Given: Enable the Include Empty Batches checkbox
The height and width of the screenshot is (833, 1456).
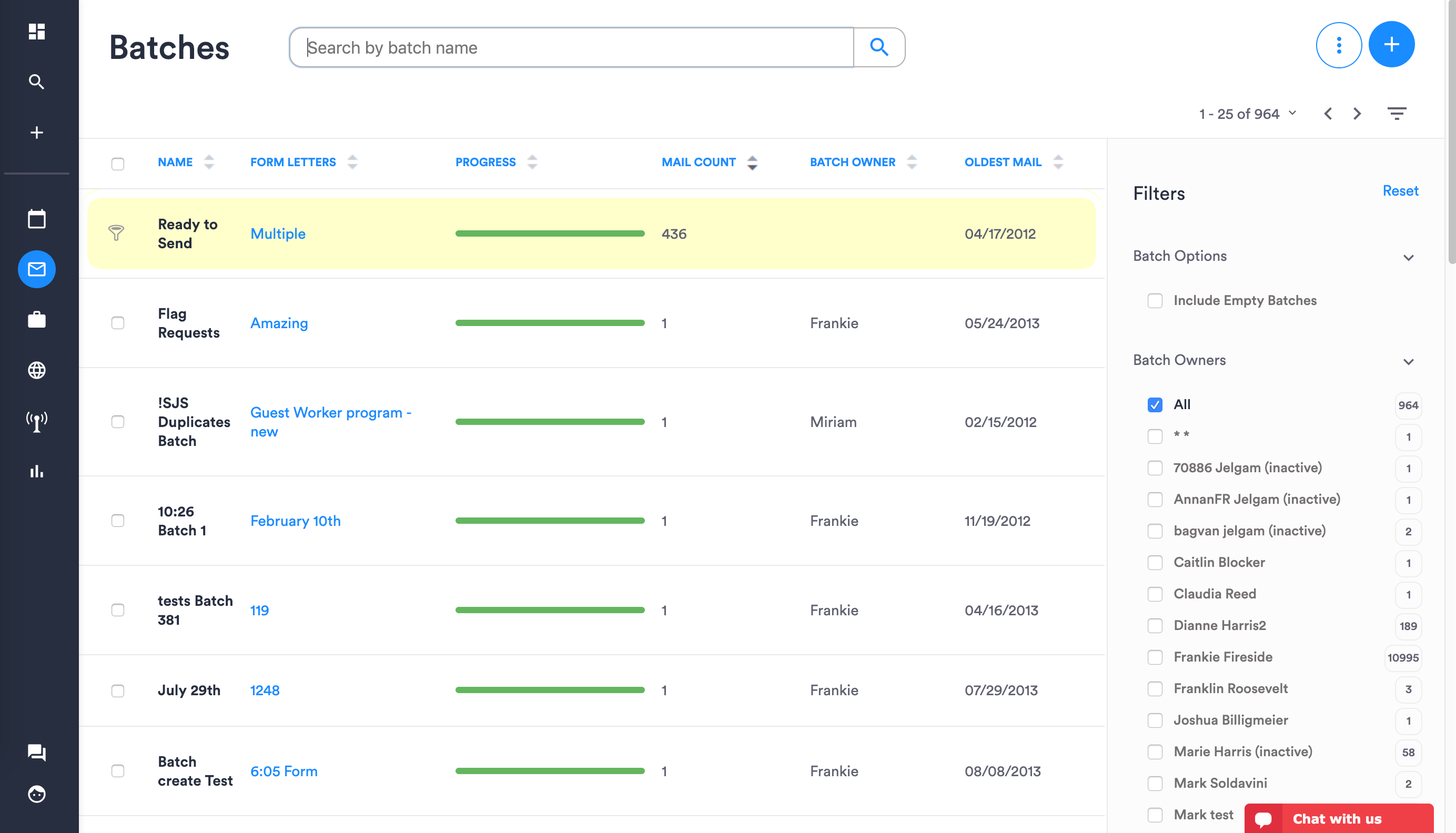Looking at the screenshot, I should point(1155,300).
